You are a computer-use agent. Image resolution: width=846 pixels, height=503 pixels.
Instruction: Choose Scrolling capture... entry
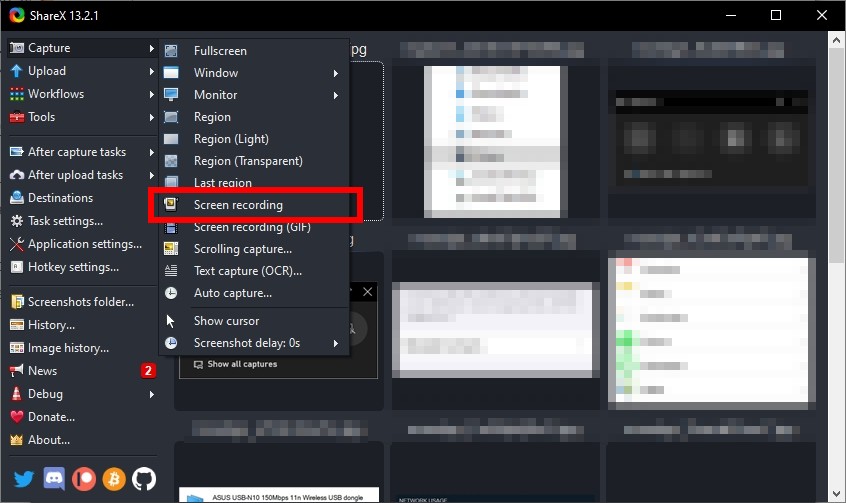(254, 249)
